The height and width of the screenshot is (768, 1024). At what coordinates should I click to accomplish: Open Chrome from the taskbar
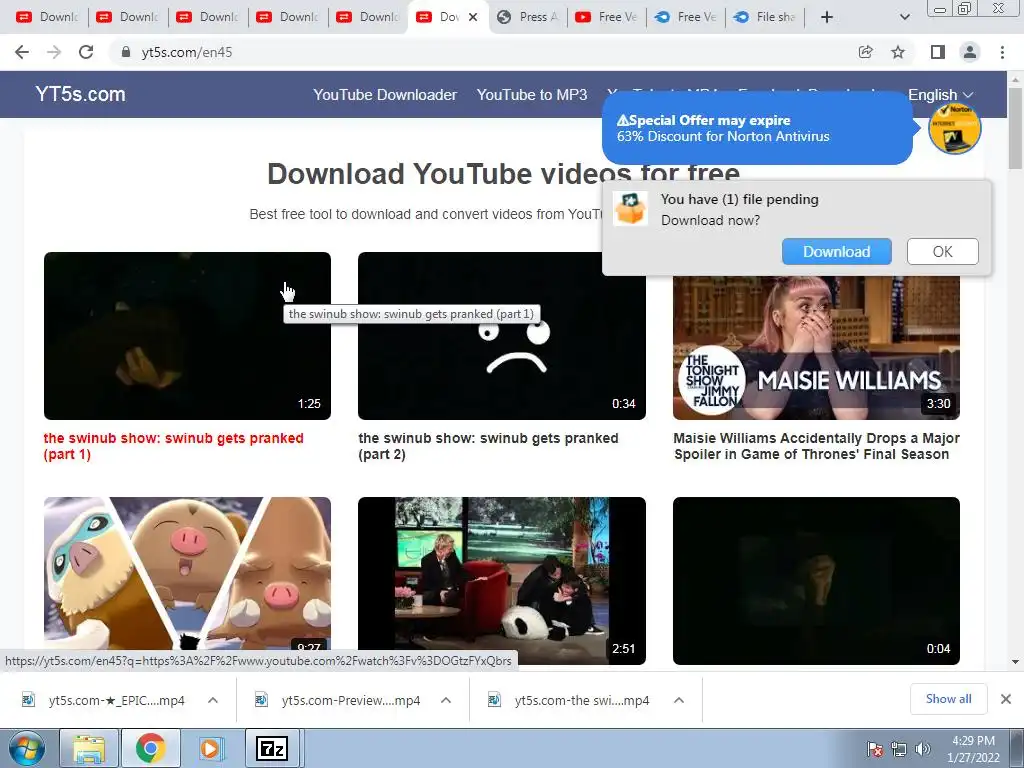[150, 748]
